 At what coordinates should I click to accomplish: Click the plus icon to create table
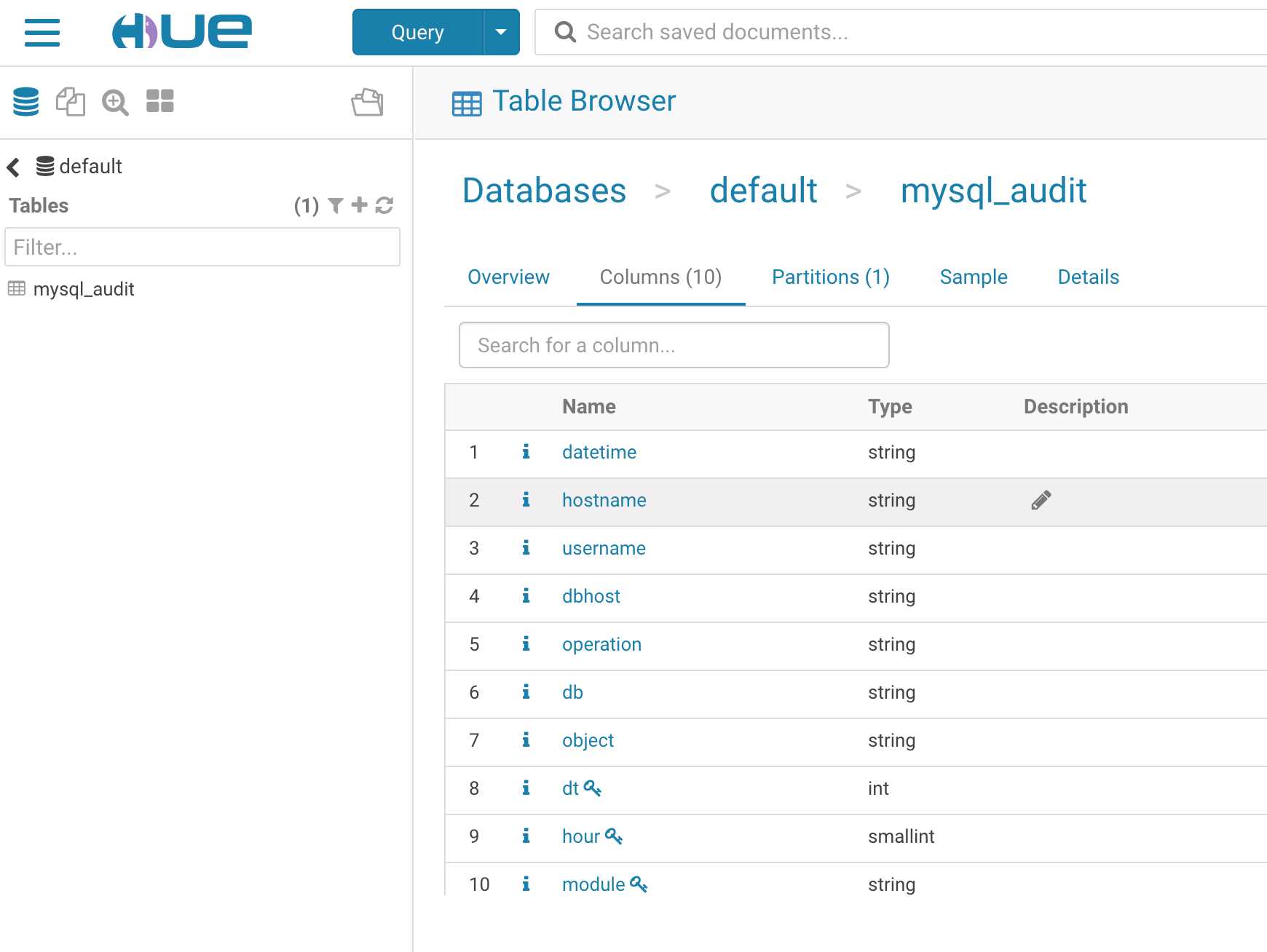coord(360,205)
